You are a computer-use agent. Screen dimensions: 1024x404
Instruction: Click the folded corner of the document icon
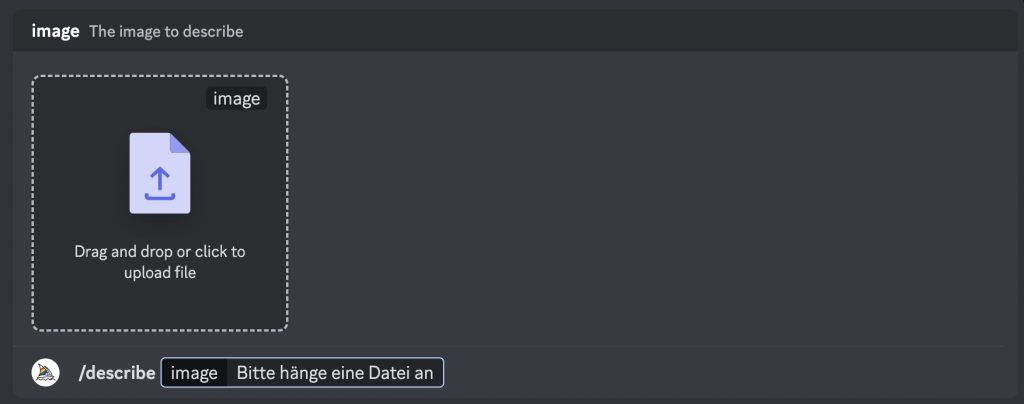180,143
